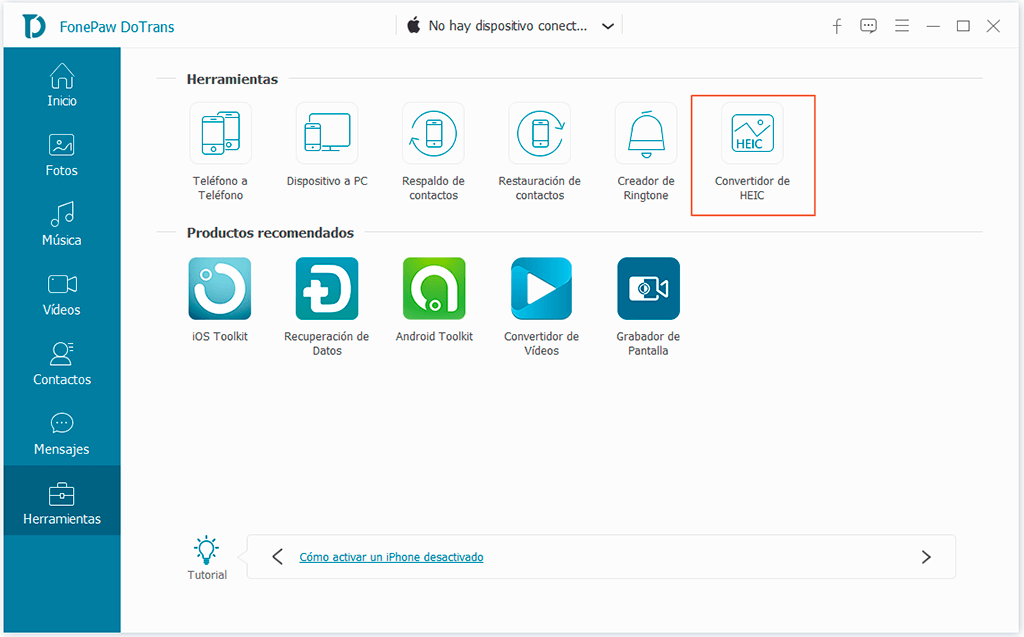Show next tutorial tip
Image resolution: width=1024 pixels, height=637 pixels.
[x=926, y=557]
